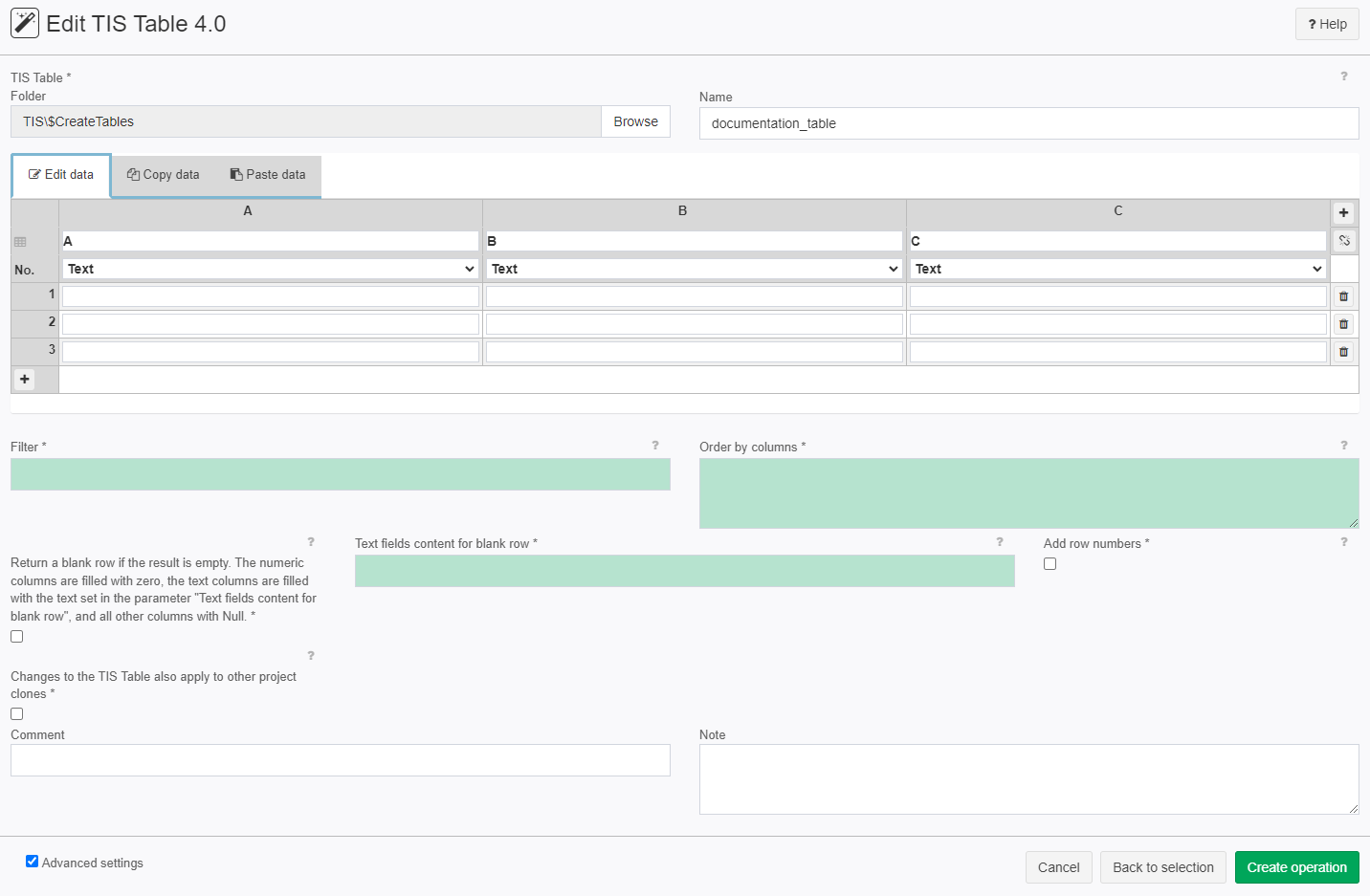
Task: Click the Note text area
Action: (1028, 779)
